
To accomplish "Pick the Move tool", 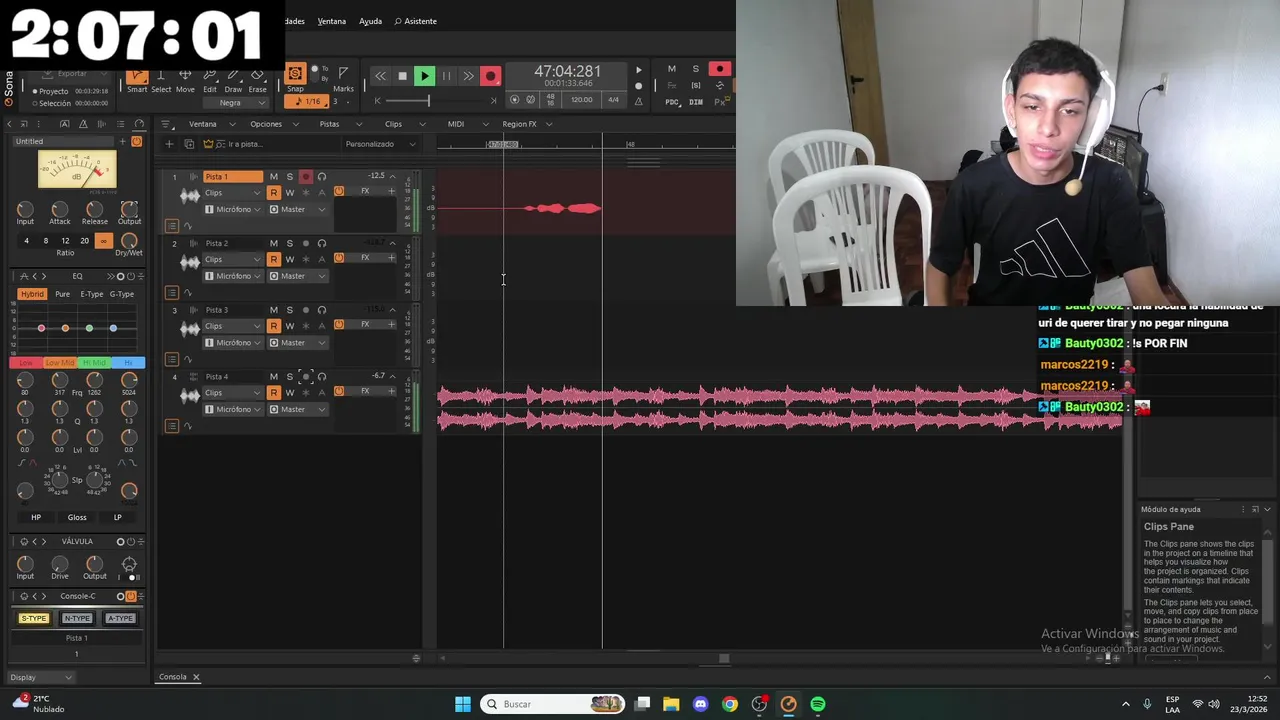I will point(185,80).
